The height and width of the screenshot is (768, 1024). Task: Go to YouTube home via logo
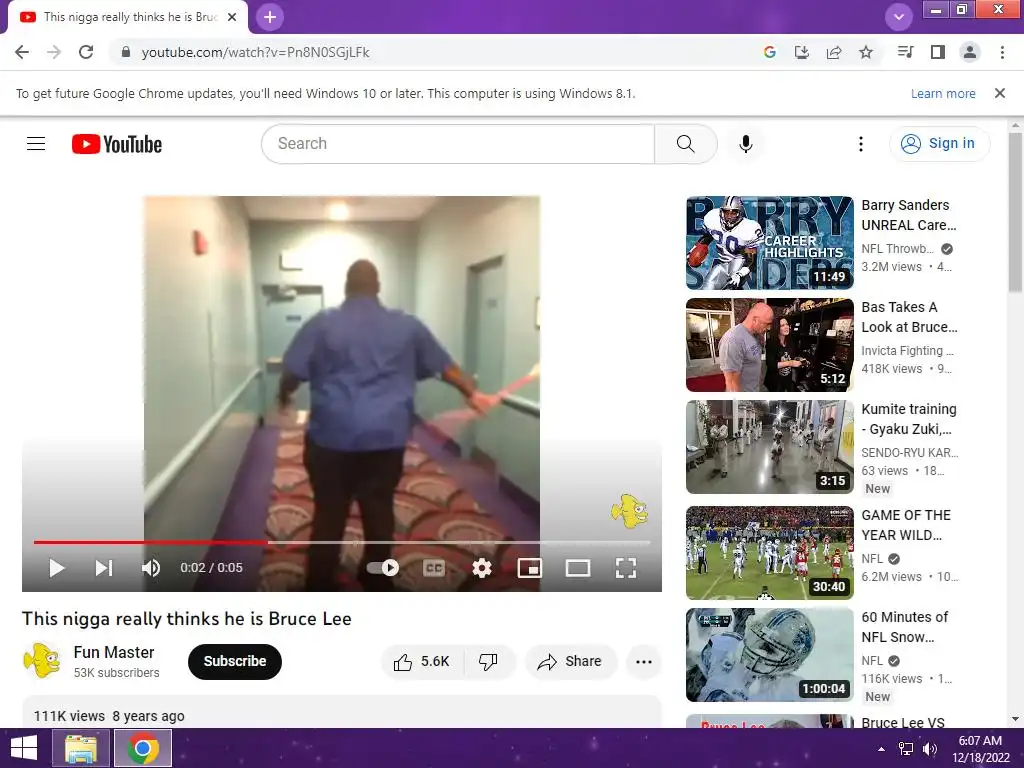point(117,144)
